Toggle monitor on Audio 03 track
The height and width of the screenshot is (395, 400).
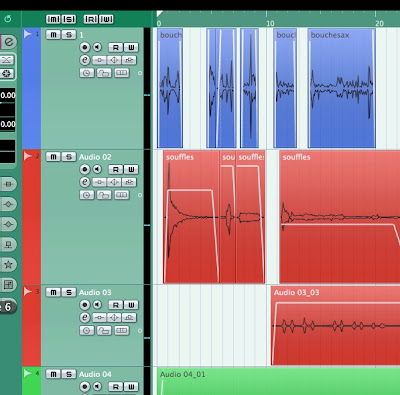point(97,305)
